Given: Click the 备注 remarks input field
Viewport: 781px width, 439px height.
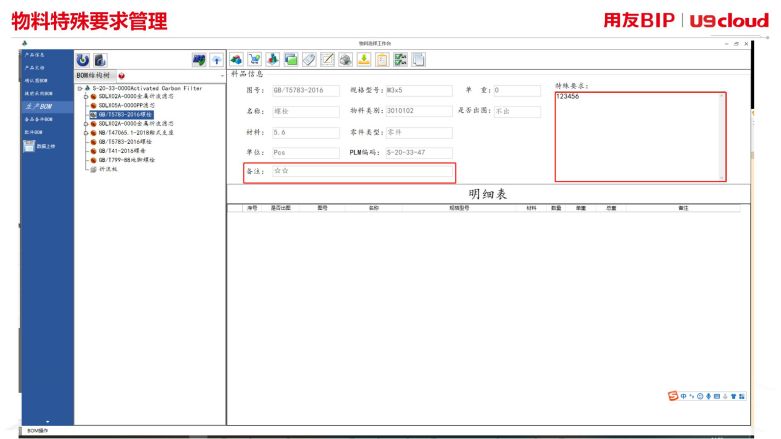Looking at the screenshot, I should pyautogui.click(x=363, y=171).
